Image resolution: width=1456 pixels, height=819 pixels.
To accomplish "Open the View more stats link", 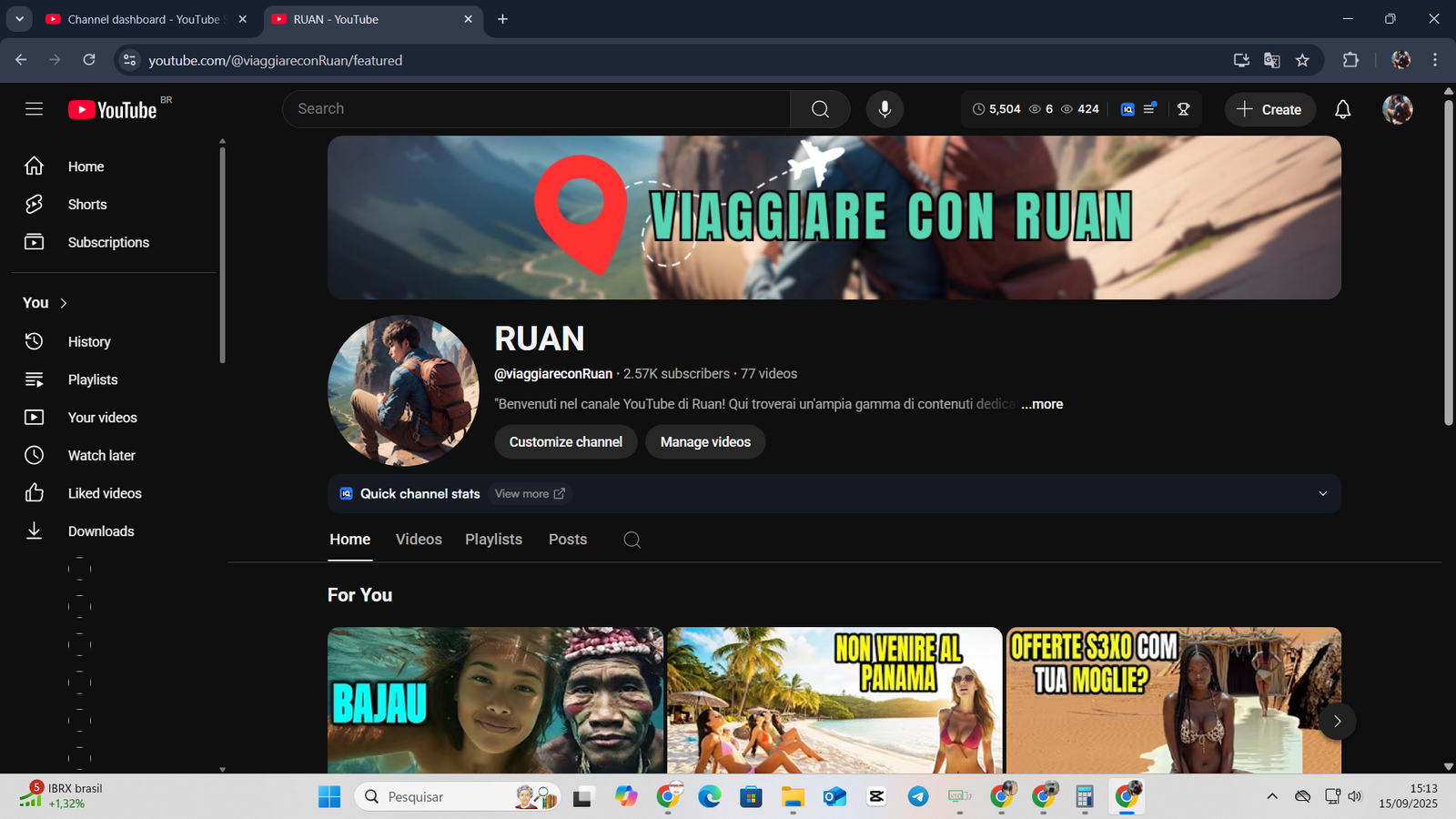I will tap(530, 493).
